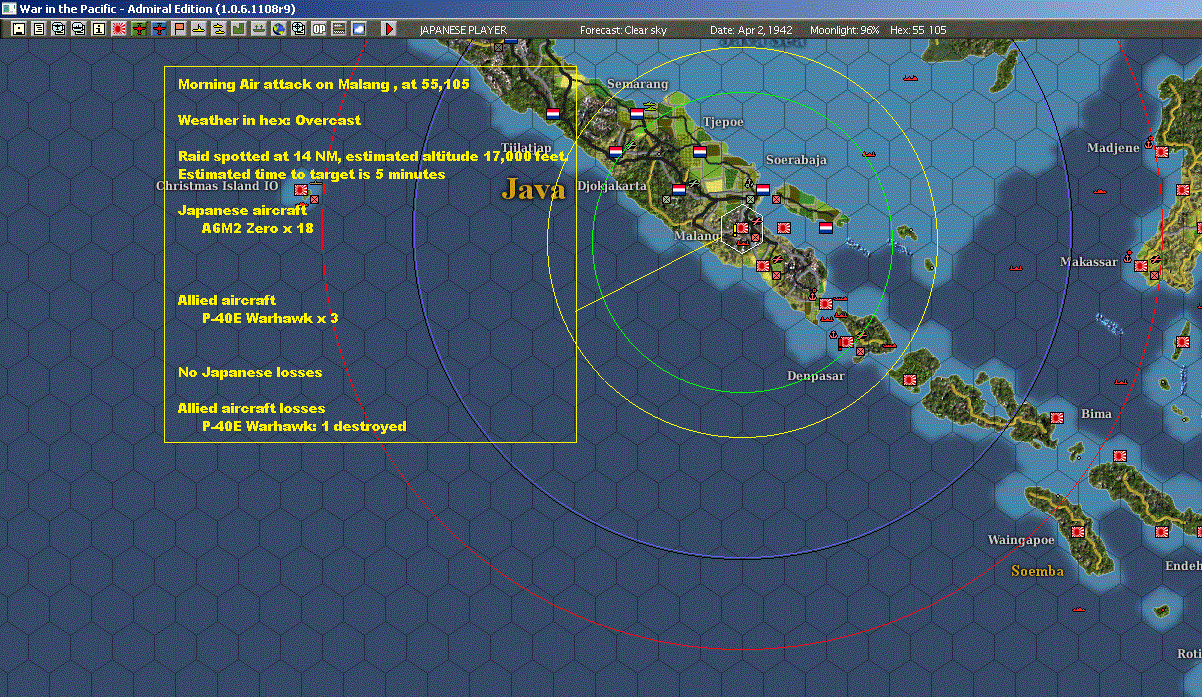Click the first ship-window toolbar icon
This screenshot has height=697, width=1202.
59,29
